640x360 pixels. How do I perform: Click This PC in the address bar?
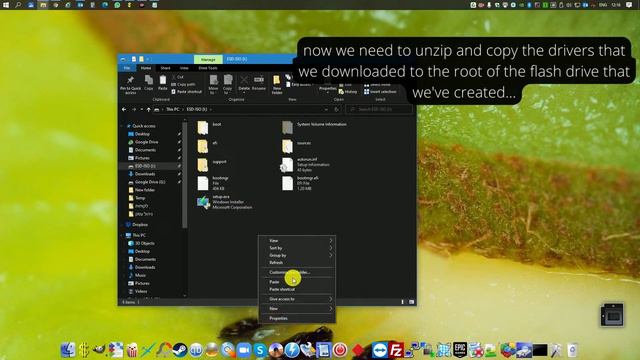[173, 109]
